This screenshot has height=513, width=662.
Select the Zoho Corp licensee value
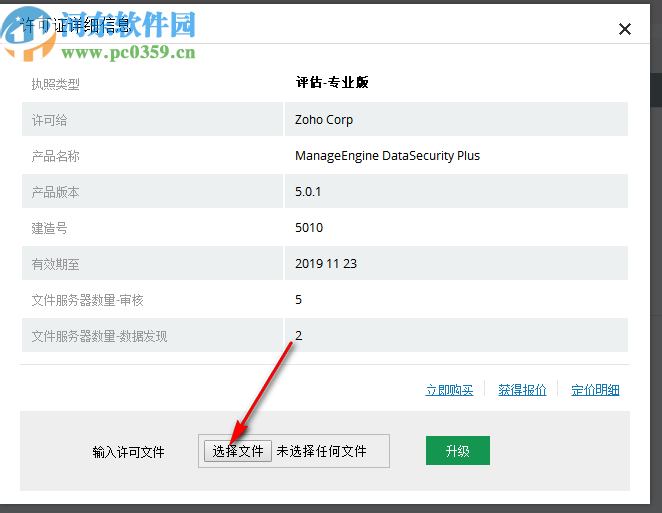coord(324,120)
